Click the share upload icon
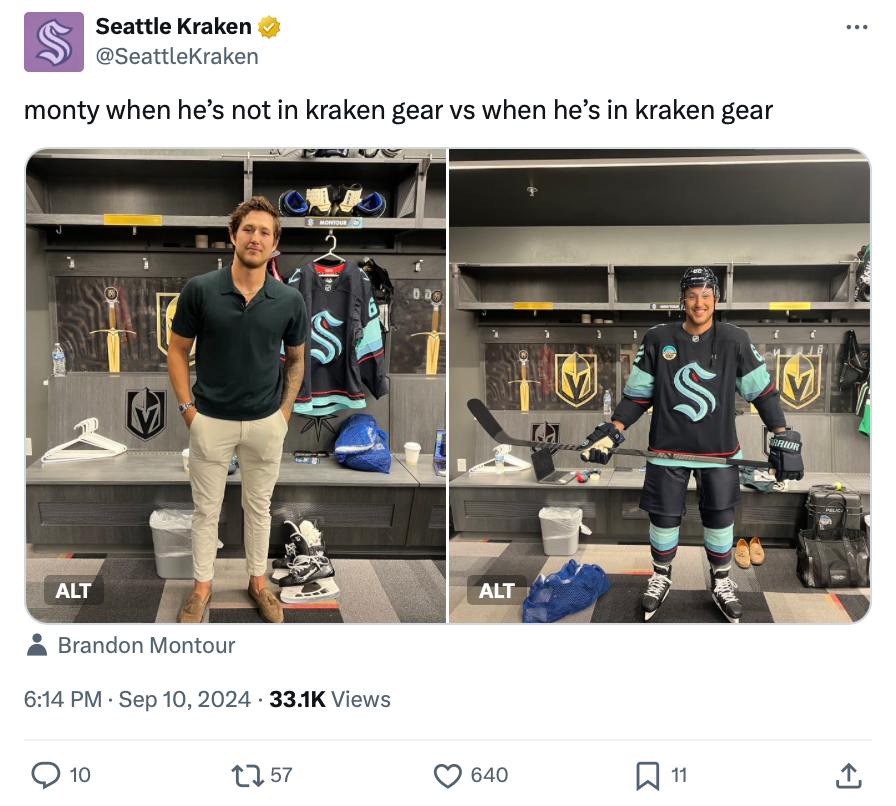Screen dimensions: 896x806 click(x=849, y=776)
